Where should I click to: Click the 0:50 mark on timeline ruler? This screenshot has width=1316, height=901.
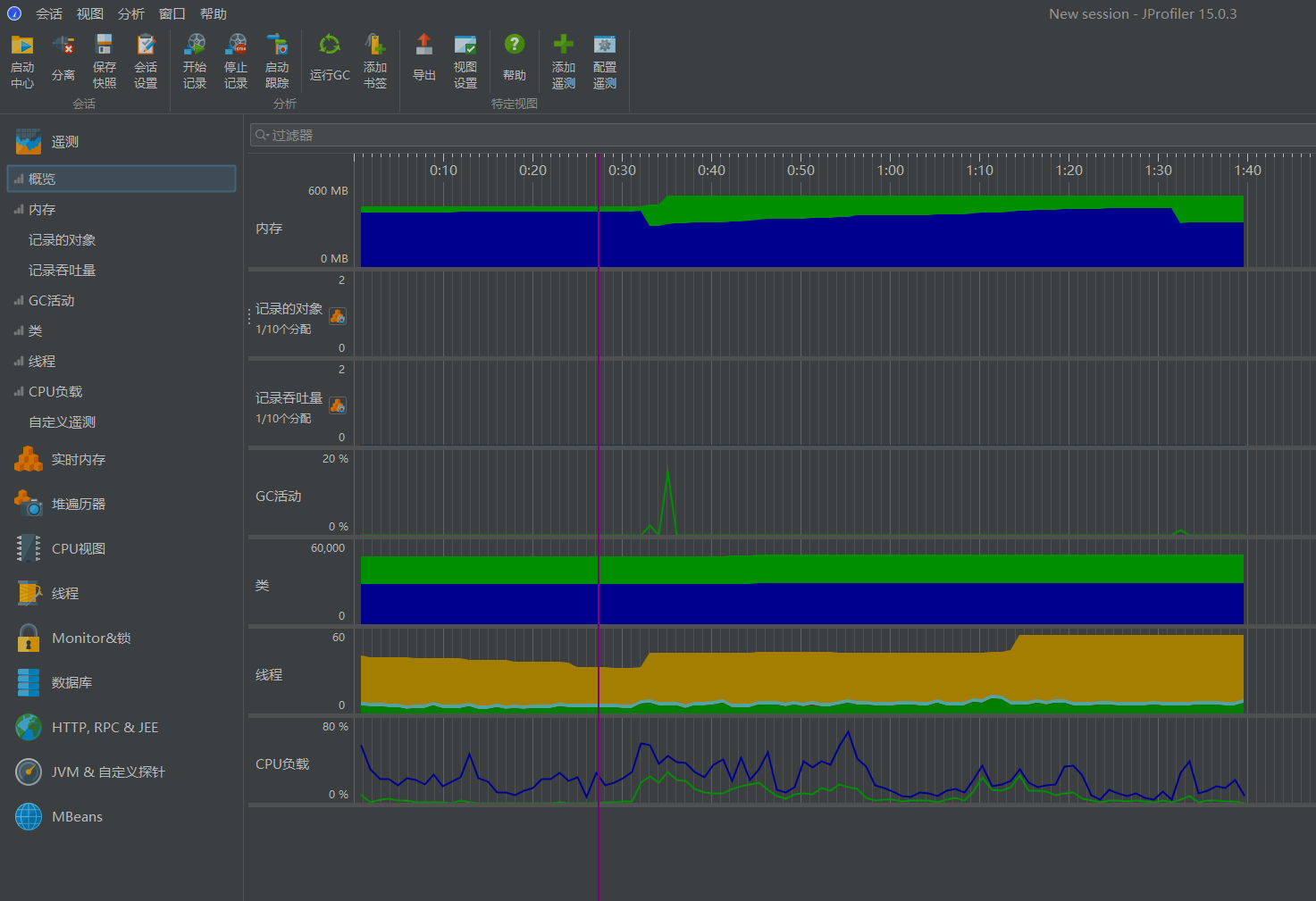[800, 170]
